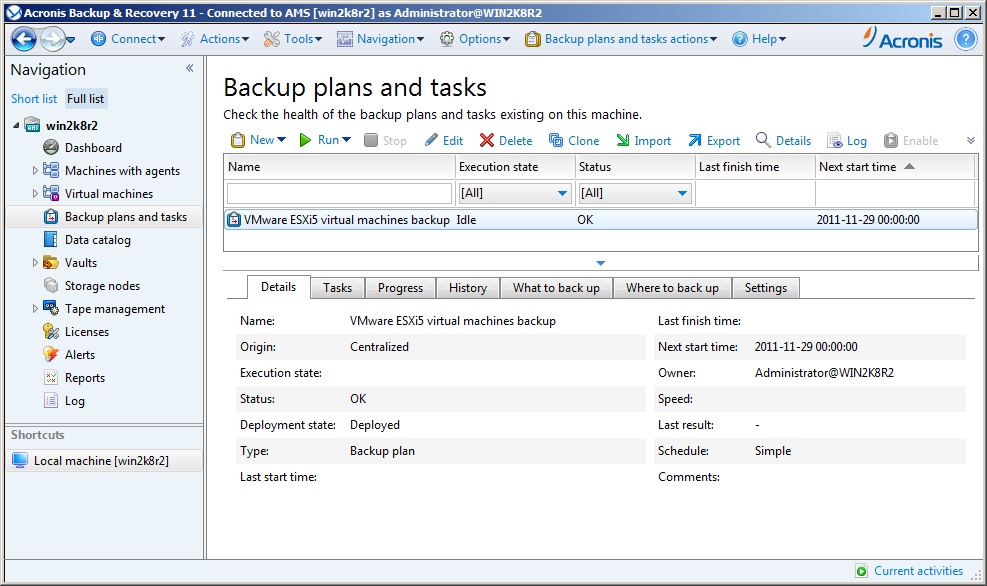Viewport: 987px width, 586px height.
Task: Switch to the History tab
Action: pos(468,288)
